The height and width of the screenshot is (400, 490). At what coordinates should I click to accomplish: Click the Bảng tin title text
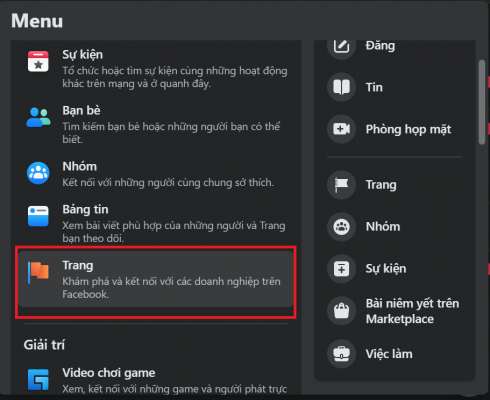click(x=85, y=209)
